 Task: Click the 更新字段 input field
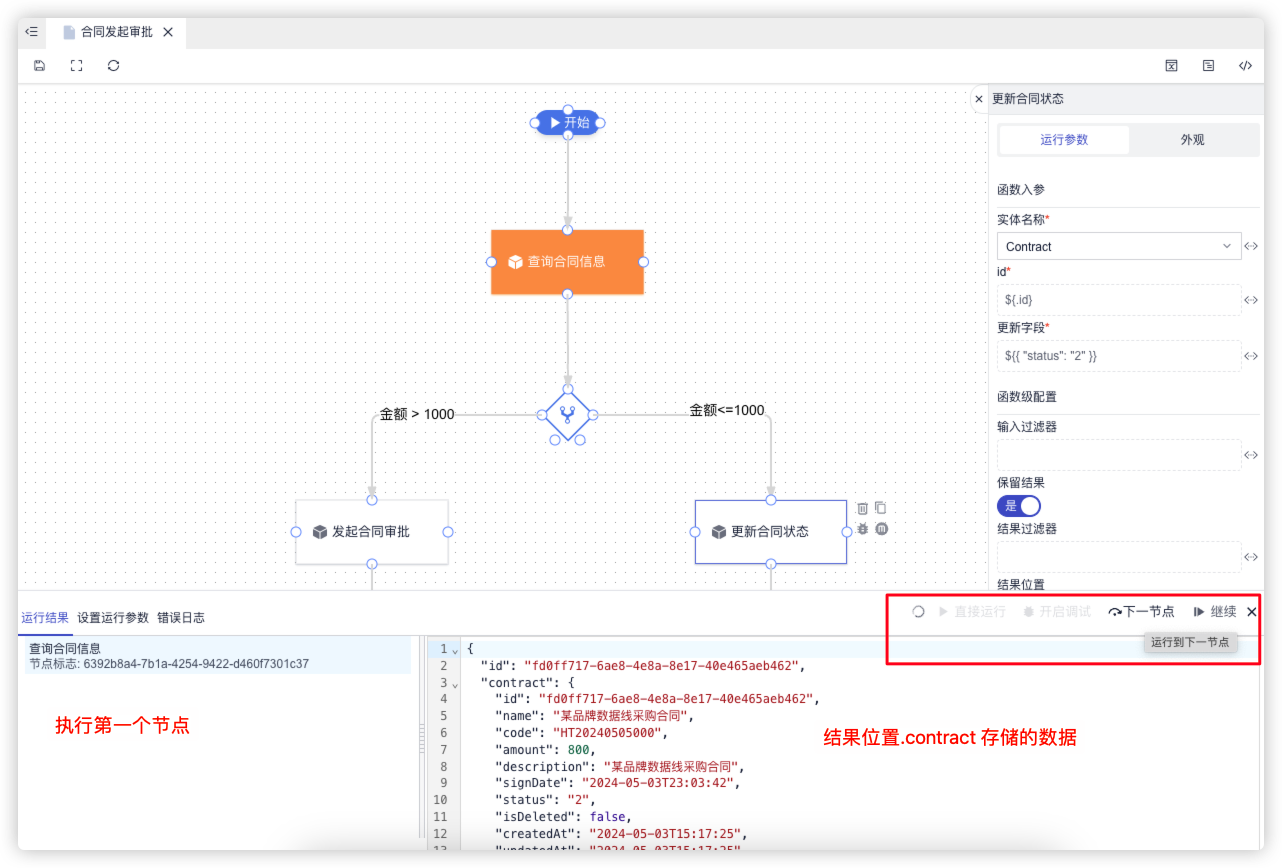point(1118,355)
